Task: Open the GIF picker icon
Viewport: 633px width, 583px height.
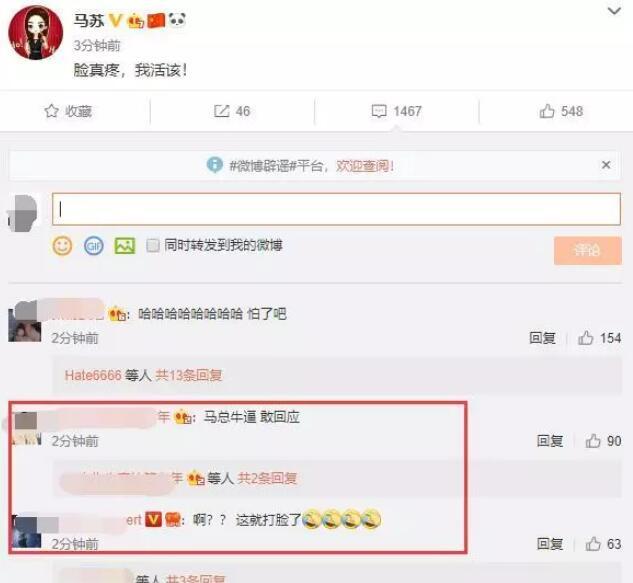Action: pyautogui.click(x=93, y=245)
